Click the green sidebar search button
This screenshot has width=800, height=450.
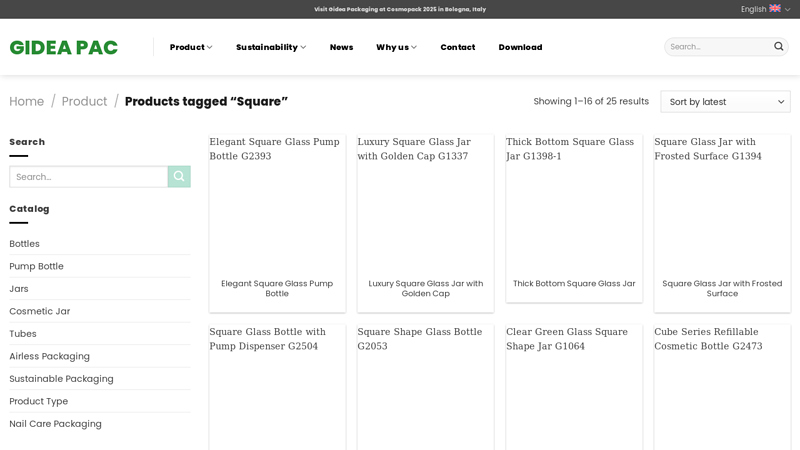point(179,177)
